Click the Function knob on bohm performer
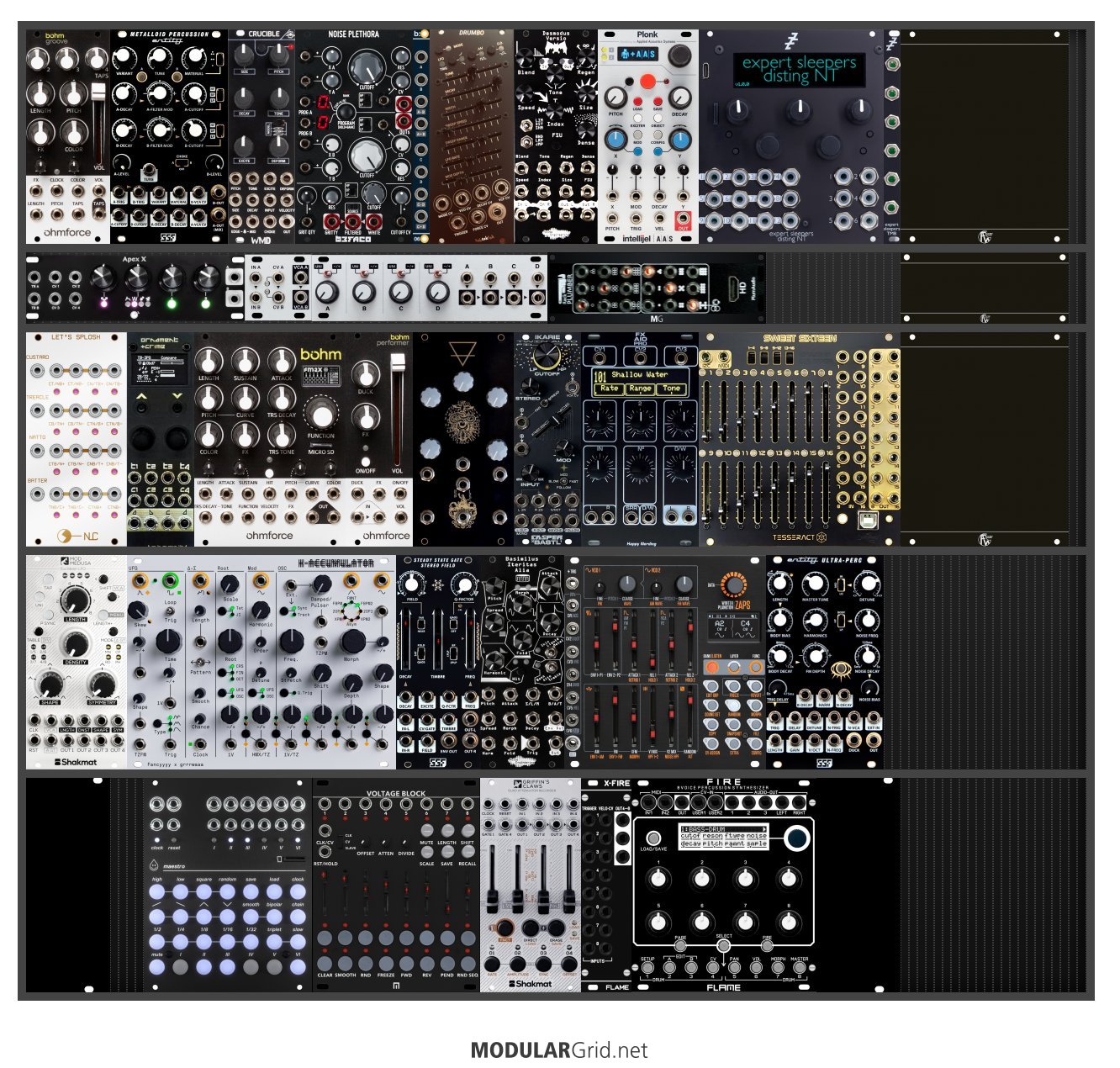This screenshot has width=1120, height=1068. 320,415
